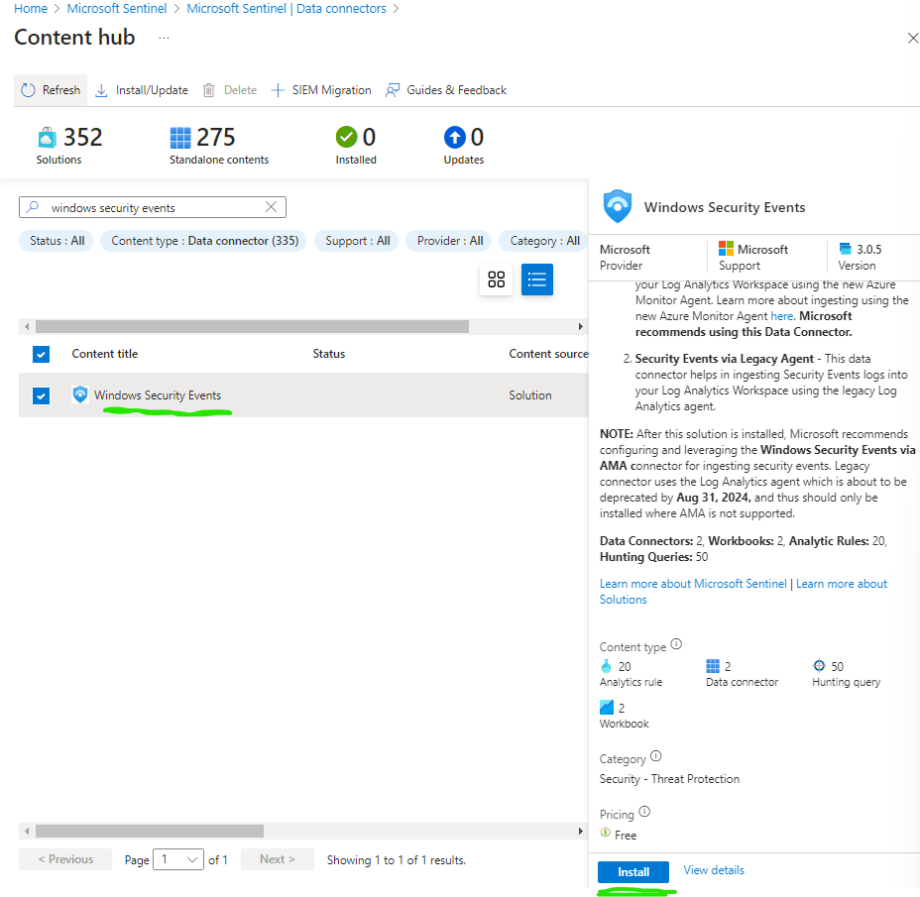920x897 pixels.
Task: Click the 275 Standalone contents counter
Action: (219, 145)
